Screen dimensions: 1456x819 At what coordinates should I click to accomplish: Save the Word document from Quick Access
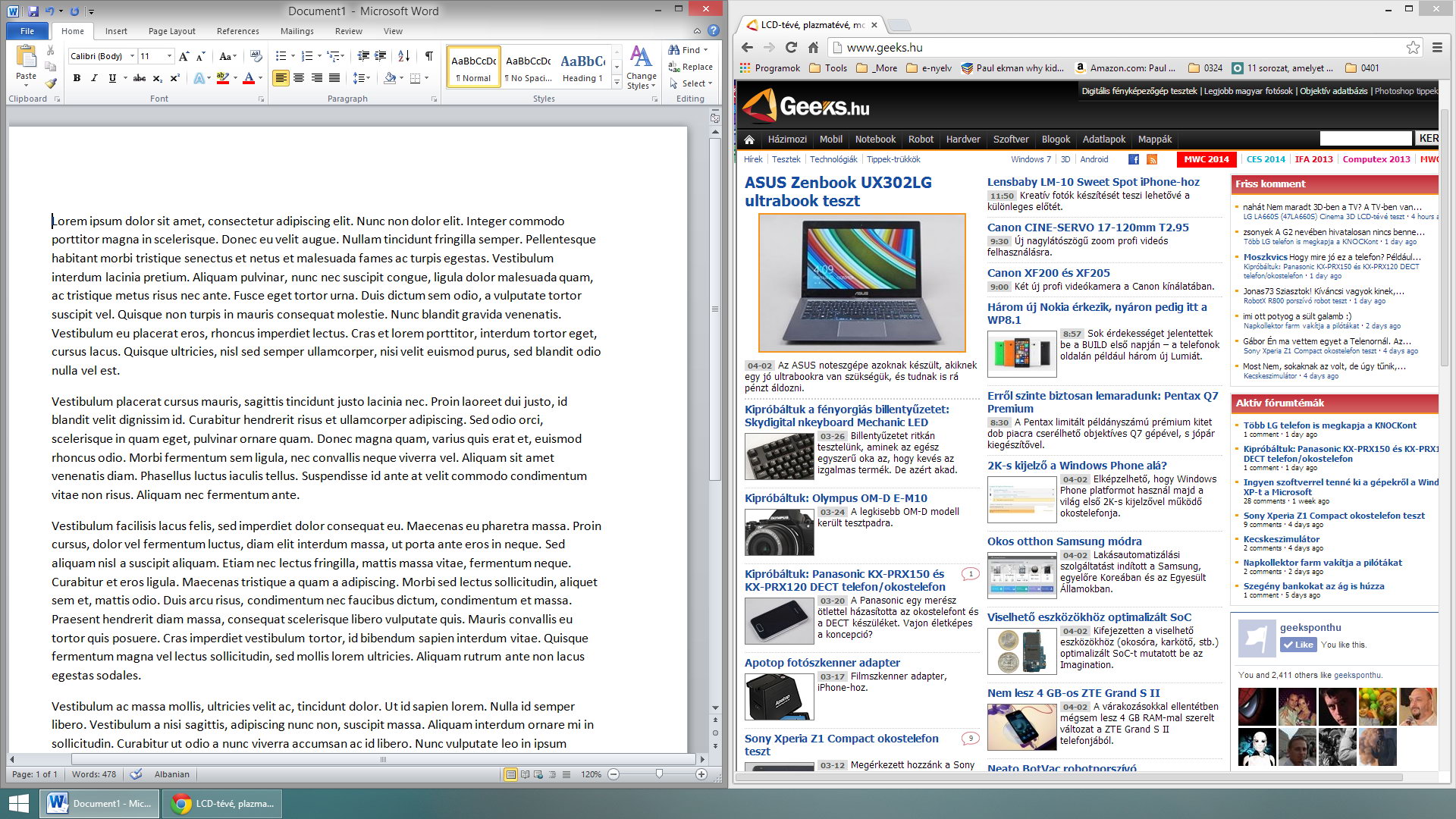(x=33, y=11)
